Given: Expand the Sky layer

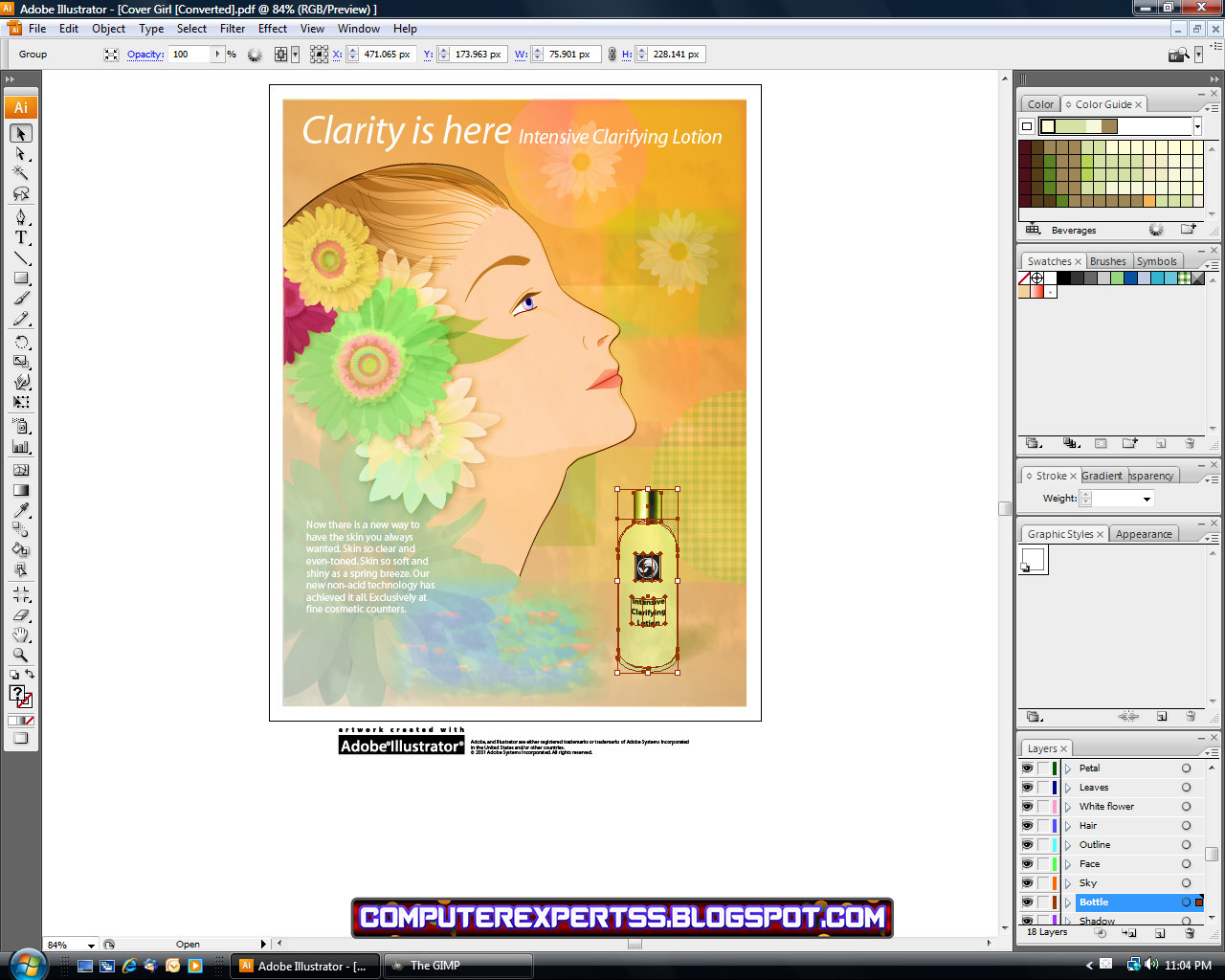Looking at the screenshot, I should tap(1068, 883).
